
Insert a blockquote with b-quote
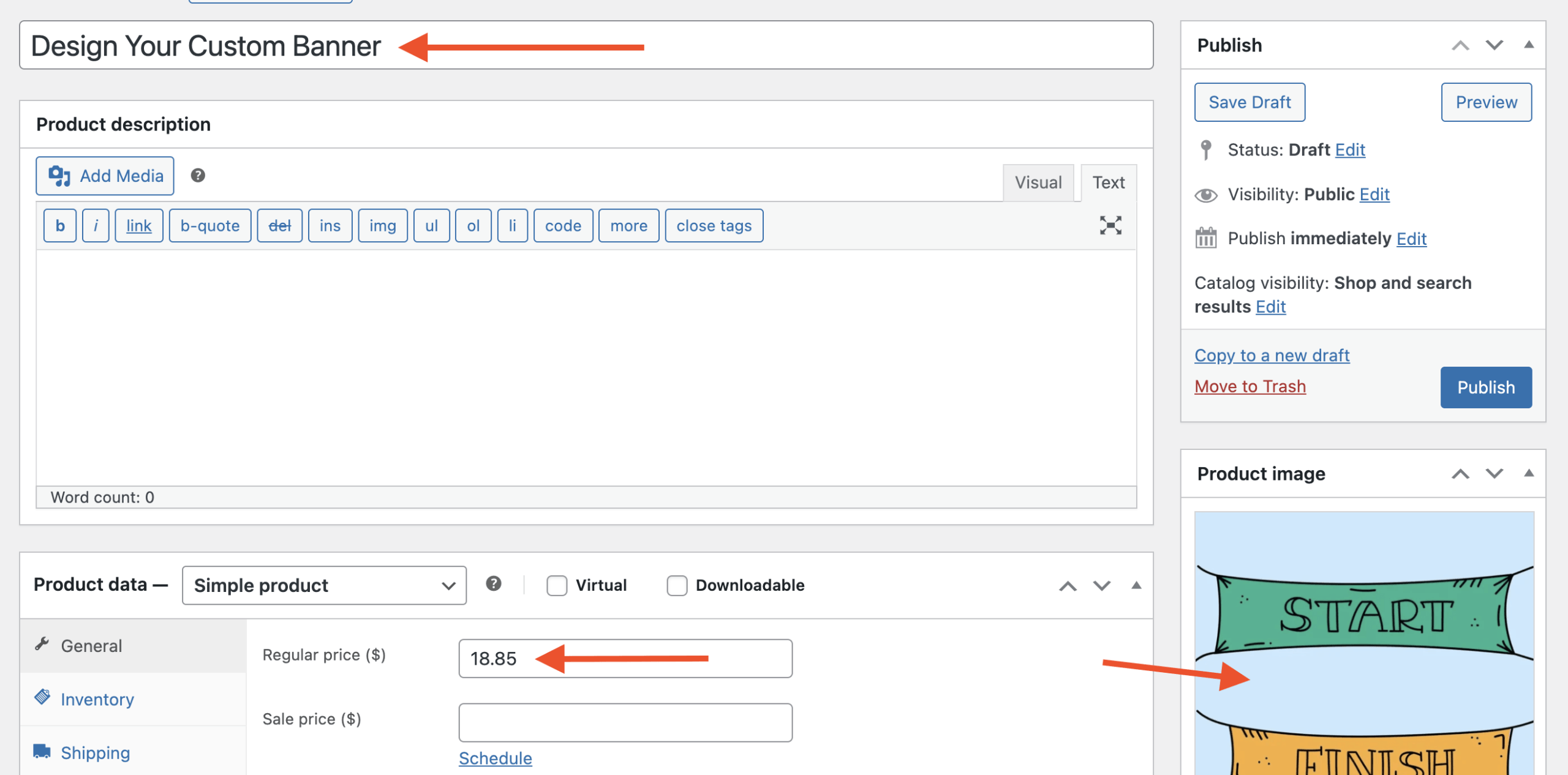click(x=209, y=225)
